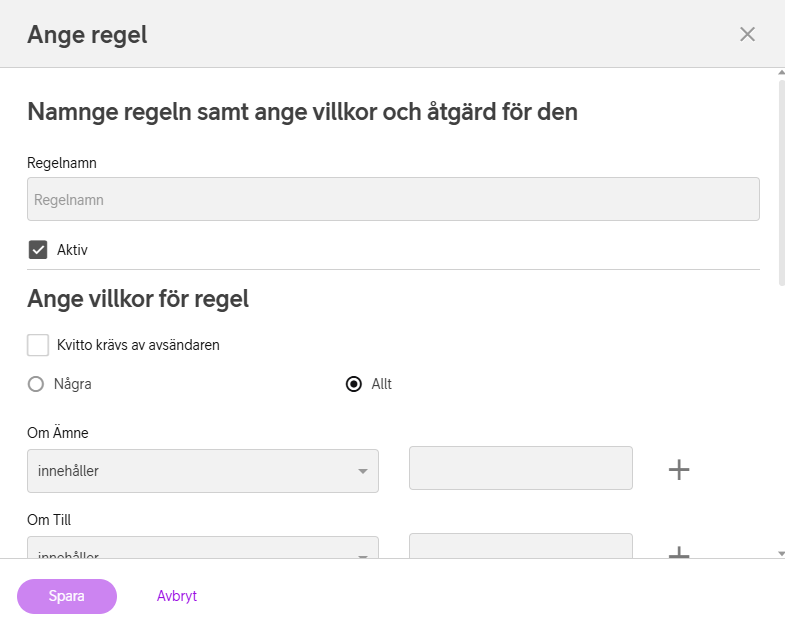This screenshot has height=631, width=785.
Task: Click the Om Ämne value field
Action: (x=521, y=468)
